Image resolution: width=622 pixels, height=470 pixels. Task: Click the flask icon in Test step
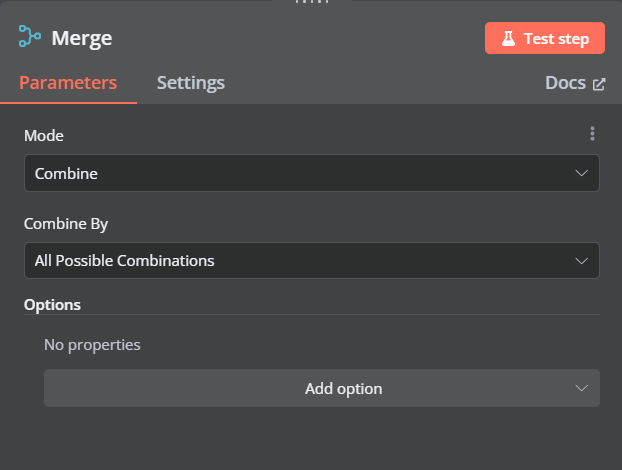(x=508, y=38)
